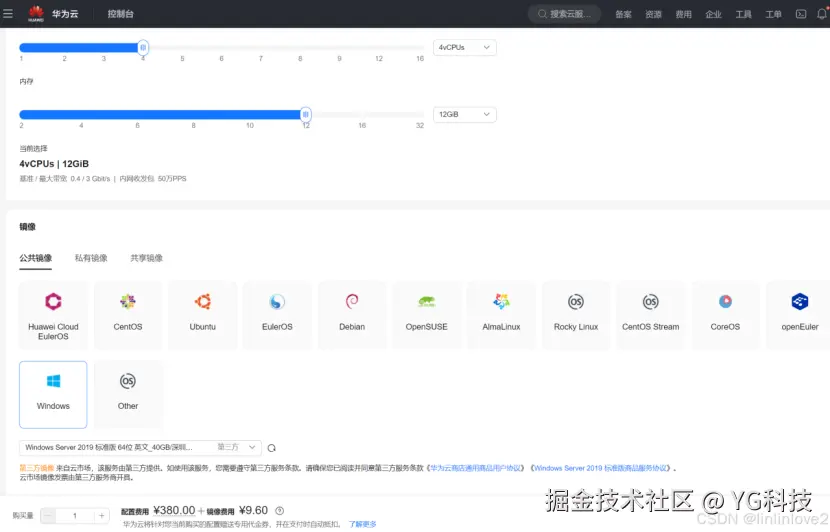The image size is (830, 532).
Task: Choose the CoreOS image card
Action: [725, 315]
